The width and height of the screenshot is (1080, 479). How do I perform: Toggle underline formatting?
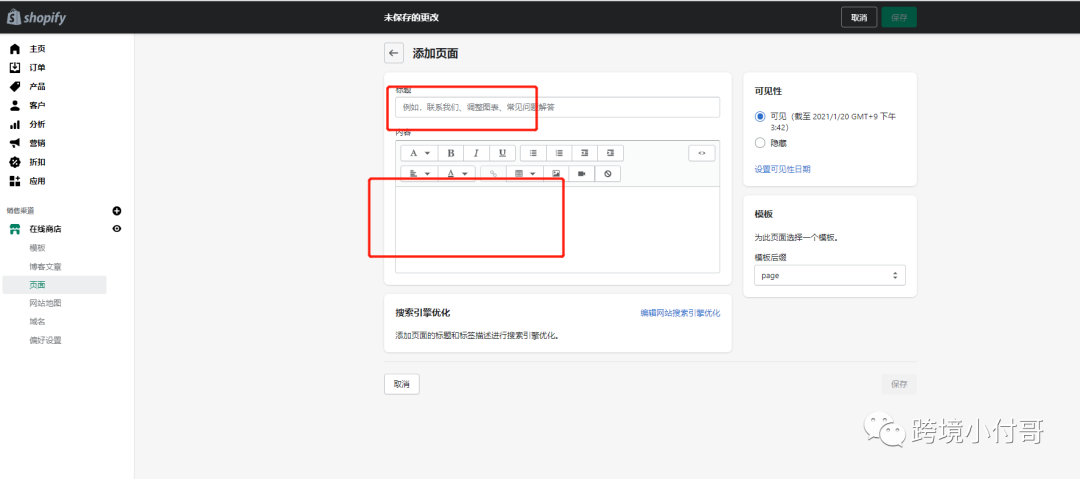502,153
